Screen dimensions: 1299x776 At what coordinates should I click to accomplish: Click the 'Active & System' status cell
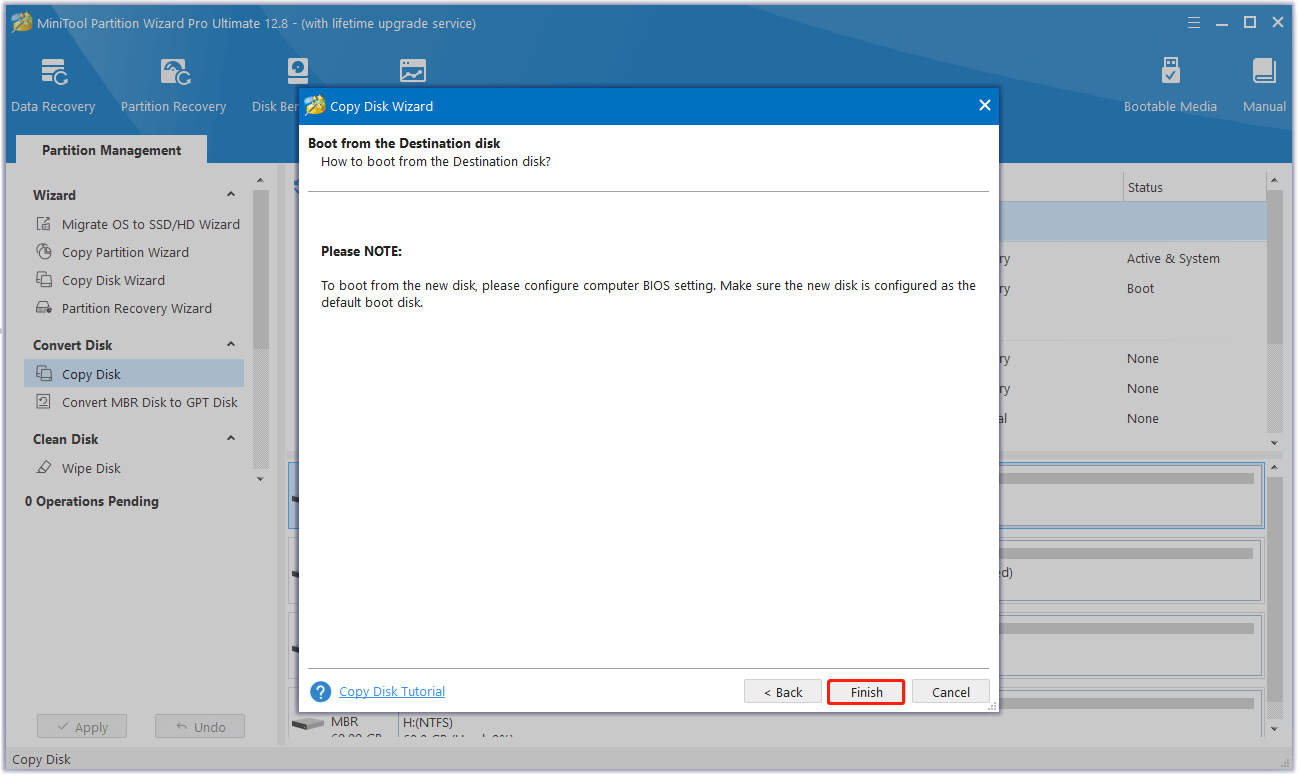click(1173, 259)
